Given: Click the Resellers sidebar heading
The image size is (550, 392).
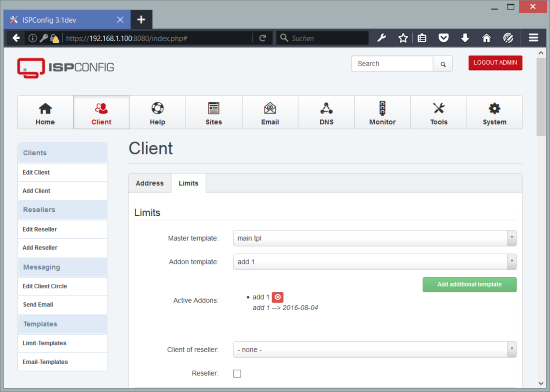Looking at the screenshot, I should point(62,210).
